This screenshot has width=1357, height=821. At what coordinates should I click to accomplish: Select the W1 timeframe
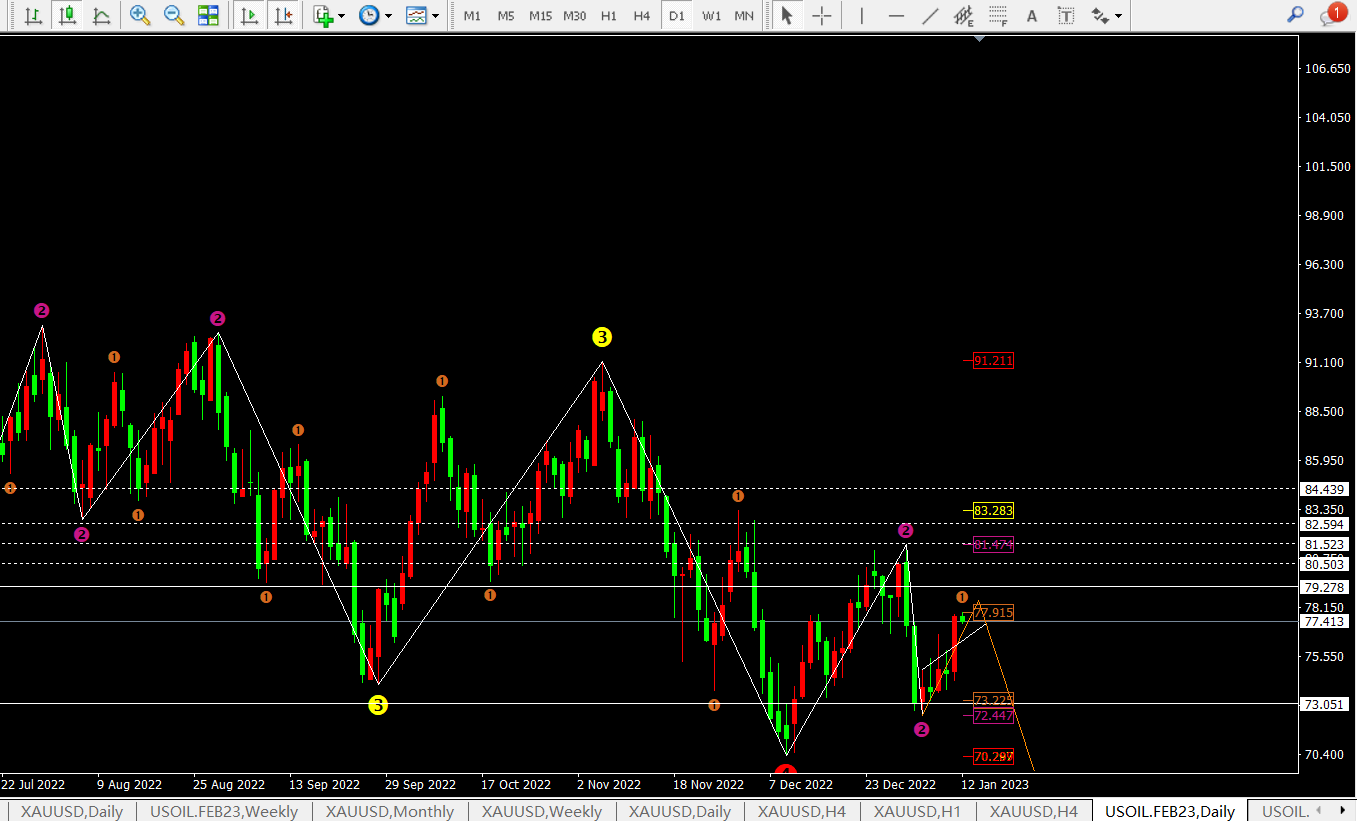[x=711, y=16]
